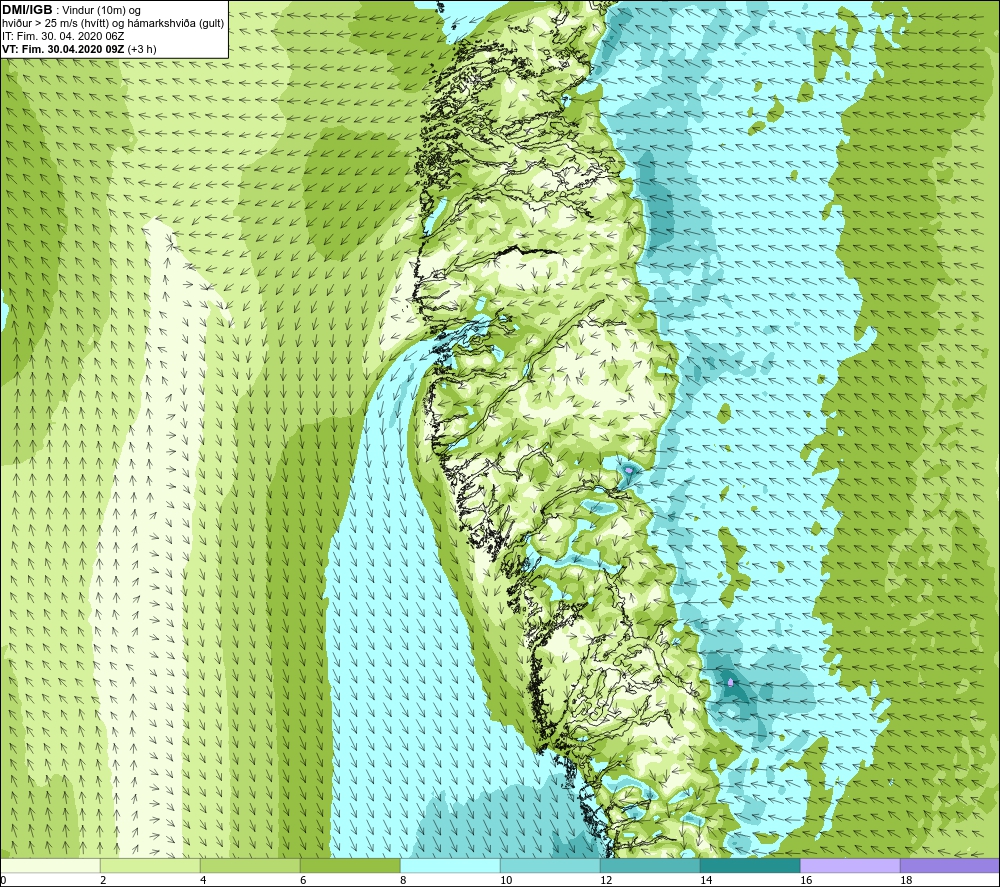
Task: Select the pale cyan 8–10 m/s legend swatch
Action: (450, 865)
